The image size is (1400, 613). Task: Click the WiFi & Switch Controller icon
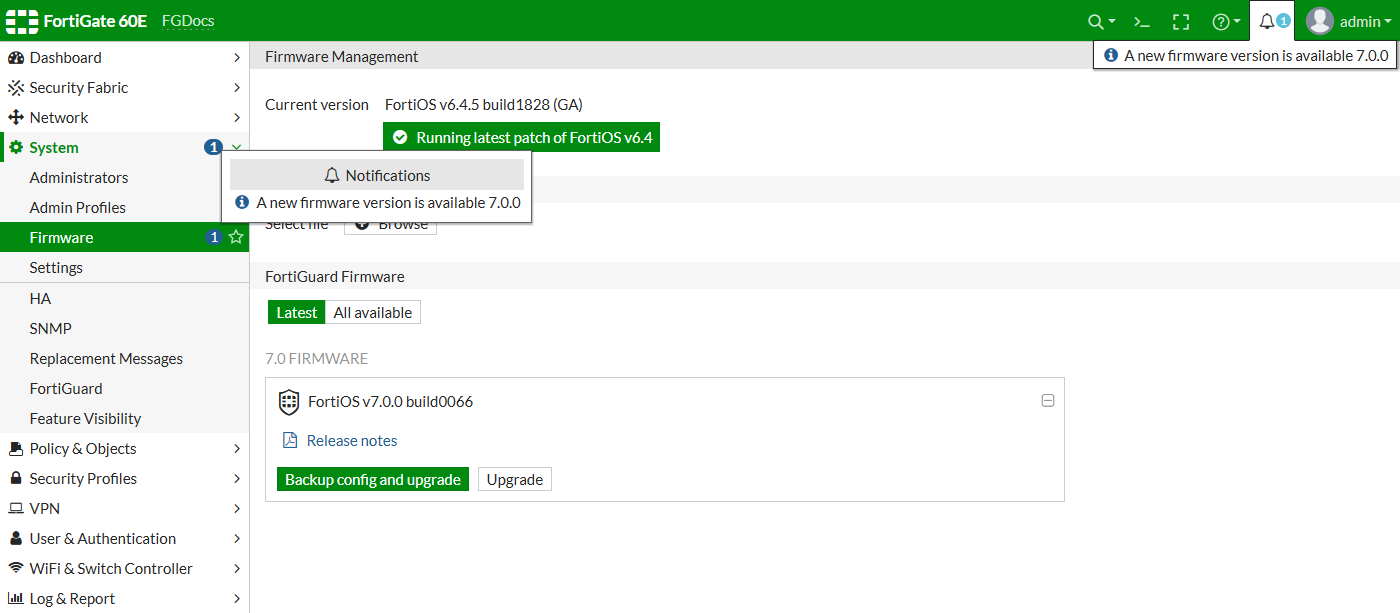click(x=16, y=568)
